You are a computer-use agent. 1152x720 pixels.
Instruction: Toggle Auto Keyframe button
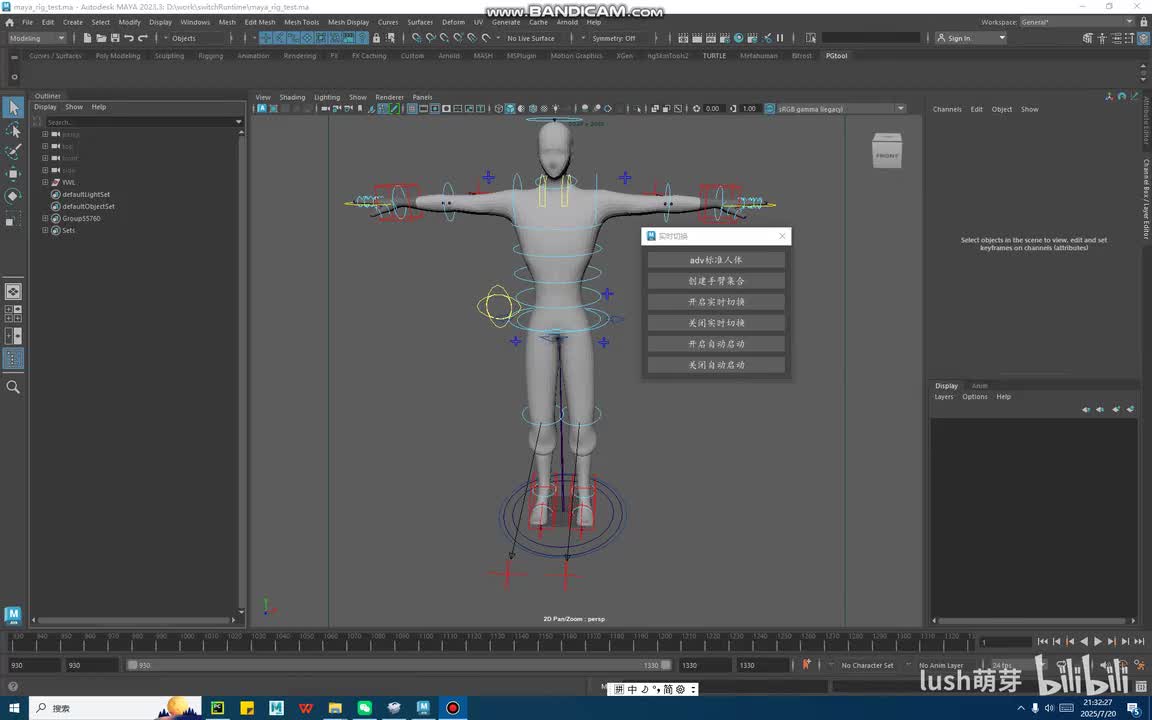(x=807, y=664)
